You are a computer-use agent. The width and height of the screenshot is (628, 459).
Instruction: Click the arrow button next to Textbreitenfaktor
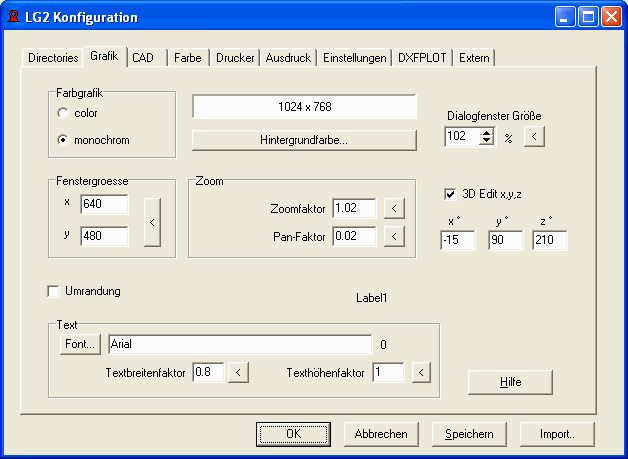pyautogui.click(x=237, y=373)
